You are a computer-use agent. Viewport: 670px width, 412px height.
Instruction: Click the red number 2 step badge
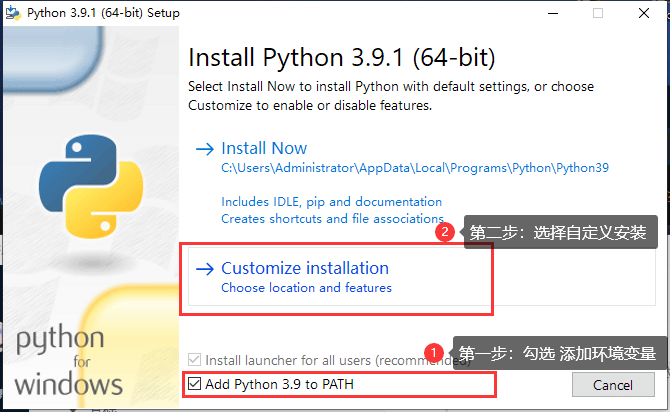click(446, 232)
